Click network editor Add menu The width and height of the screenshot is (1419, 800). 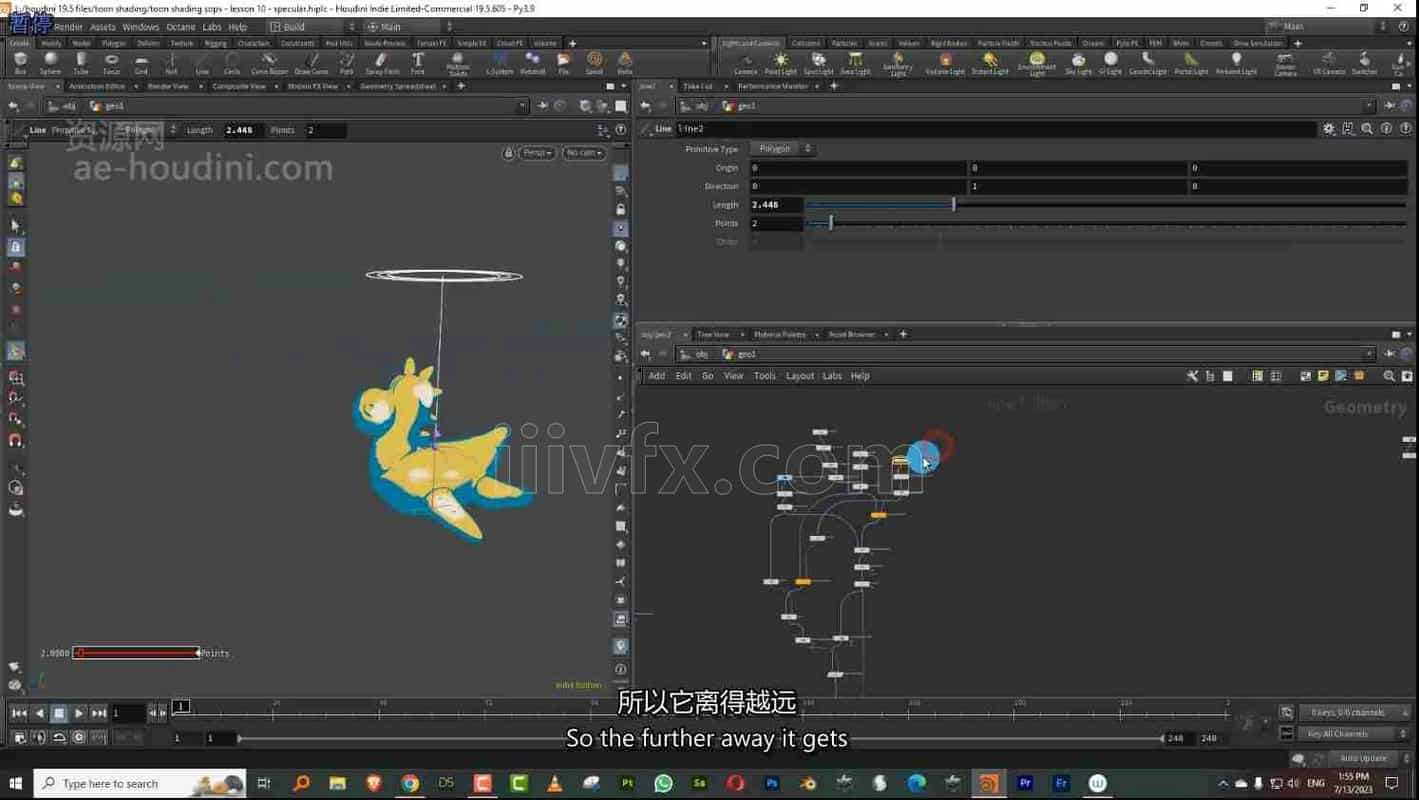tap(657, 376)
